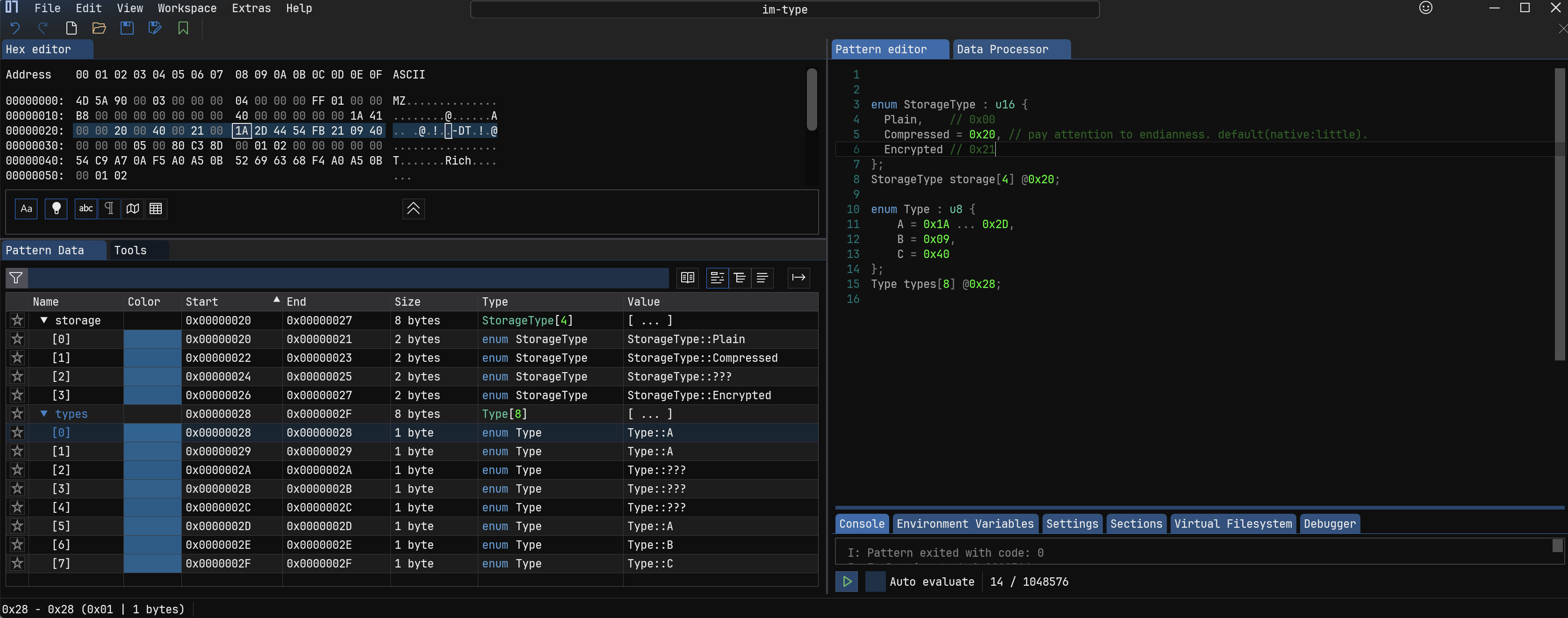
Task: Click the export pattern data arrow icon
Action: click(798, 278)
